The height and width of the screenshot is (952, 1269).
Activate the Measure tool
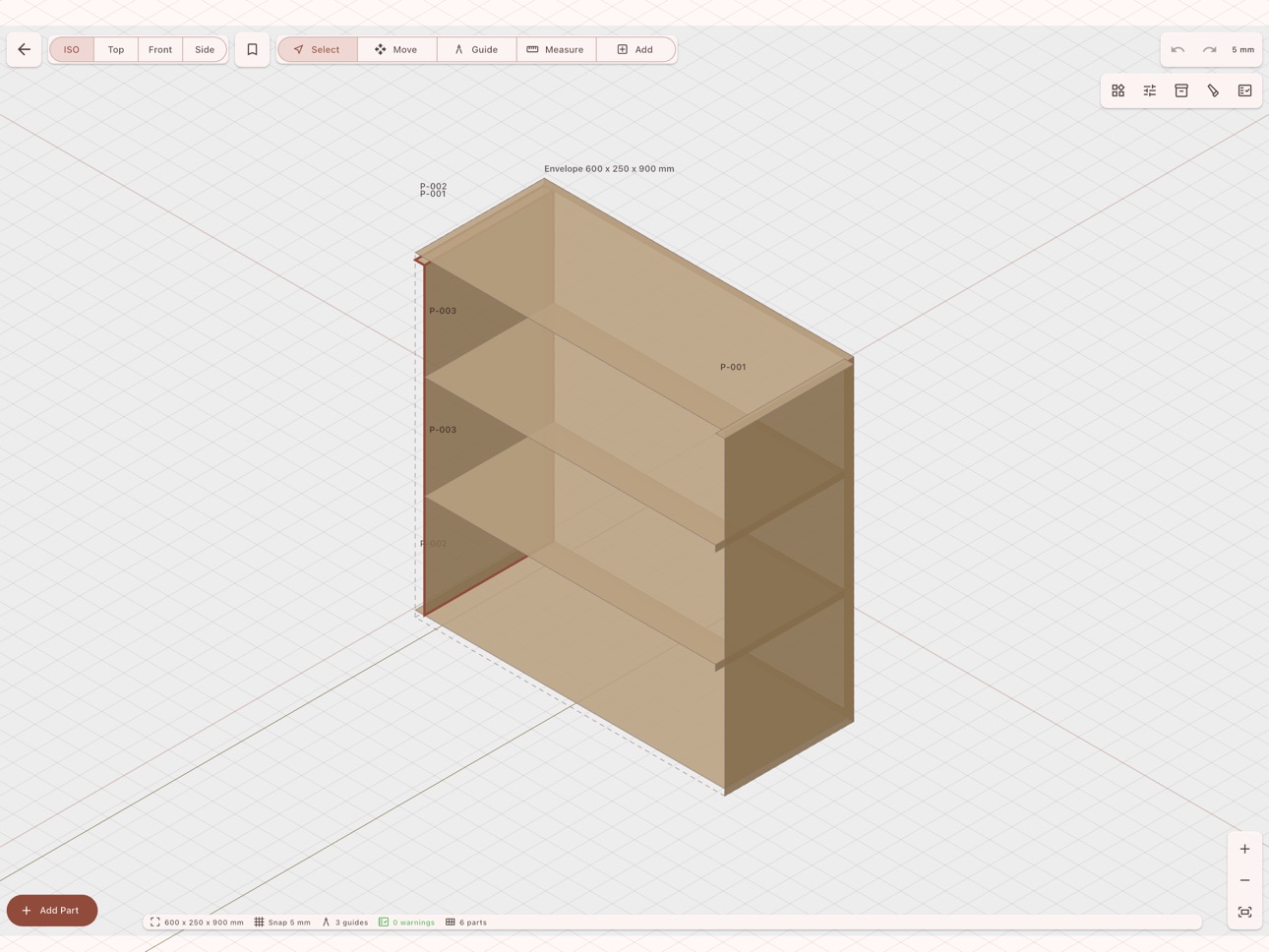click(557, 49)
